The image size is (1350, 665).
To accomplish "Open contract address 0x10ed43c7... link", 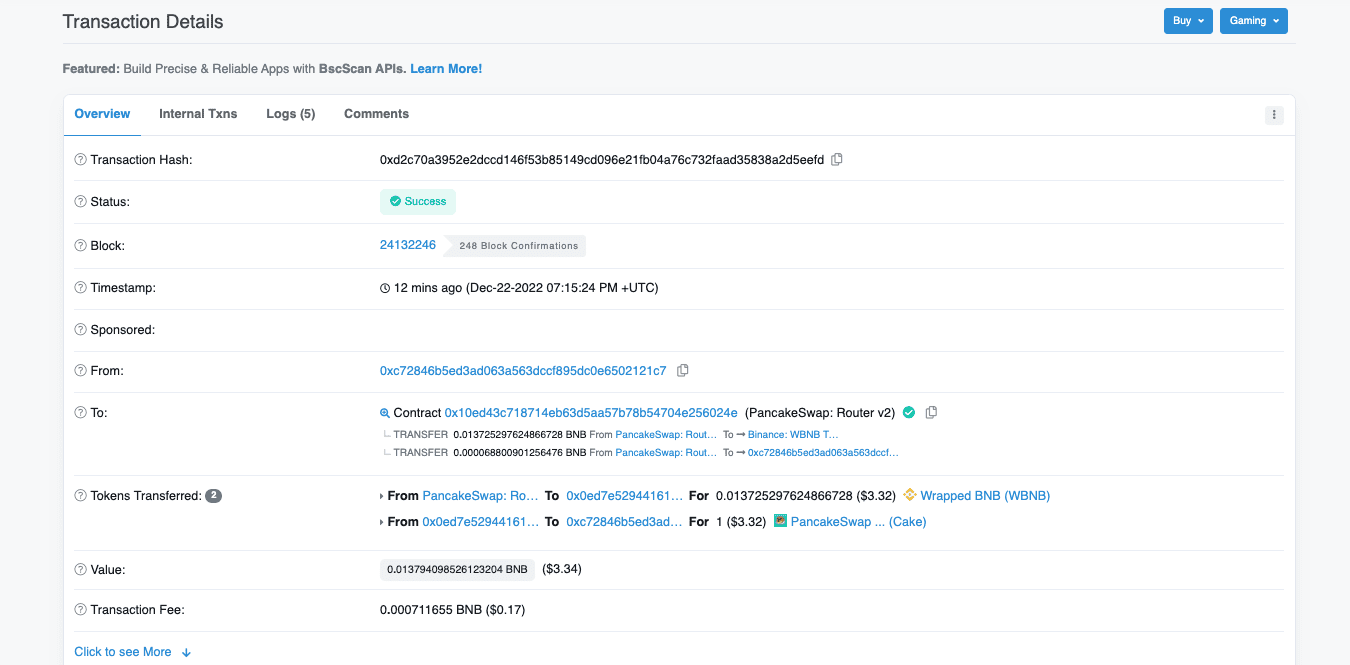I will tap(591, 413).
